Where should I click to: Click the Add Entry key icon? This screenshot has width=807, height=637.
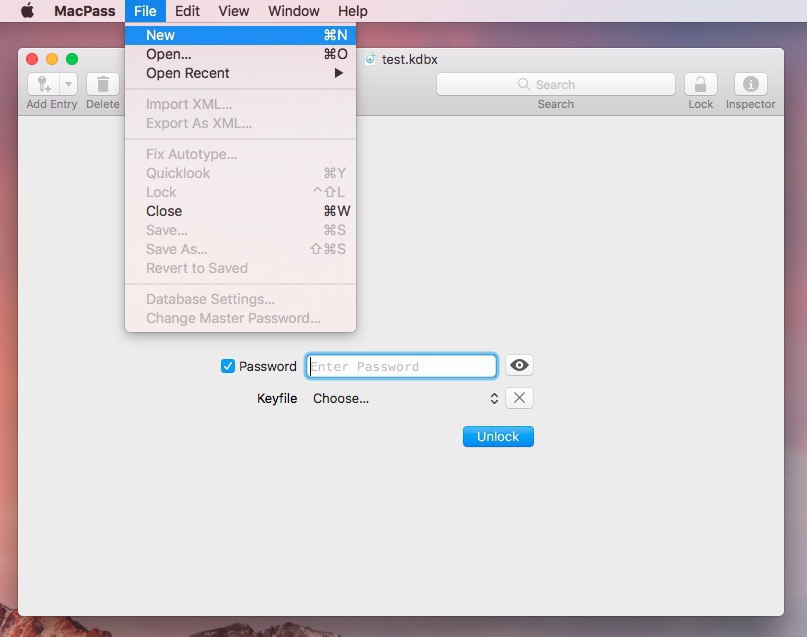point(44,84)
